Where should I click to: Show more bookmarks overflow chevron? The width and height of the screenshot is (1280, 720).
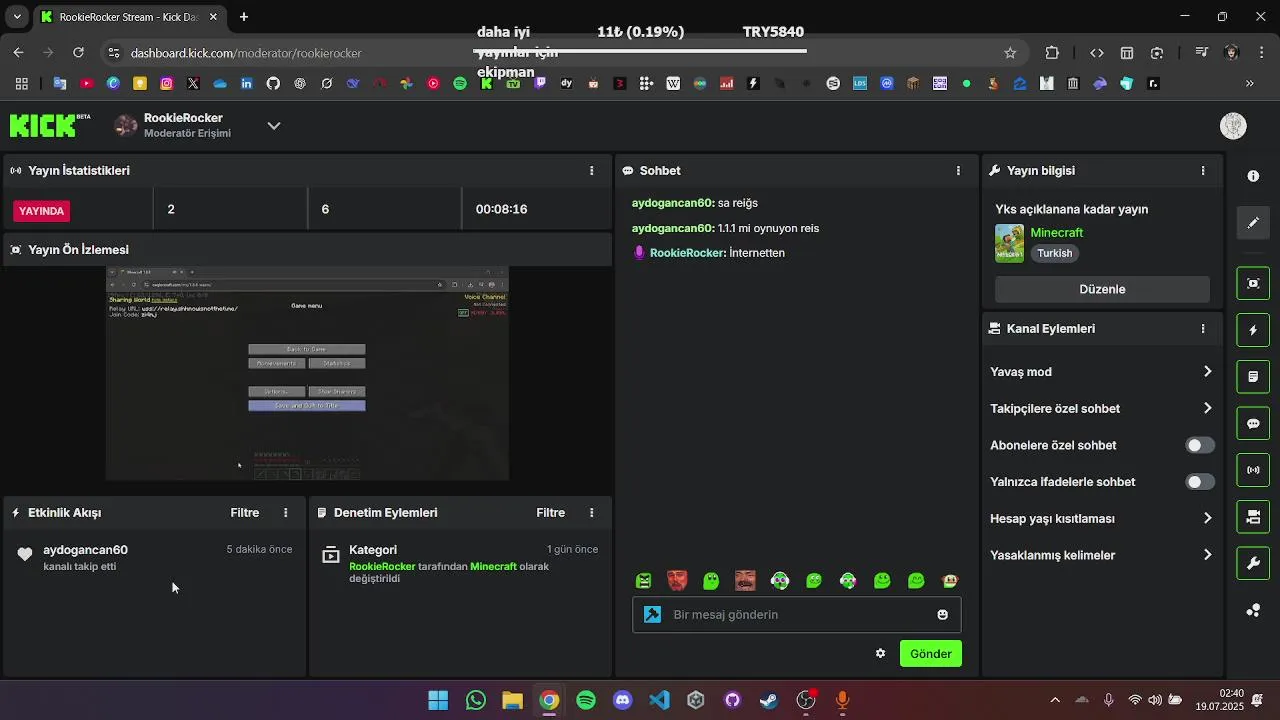pos(1249,84)
